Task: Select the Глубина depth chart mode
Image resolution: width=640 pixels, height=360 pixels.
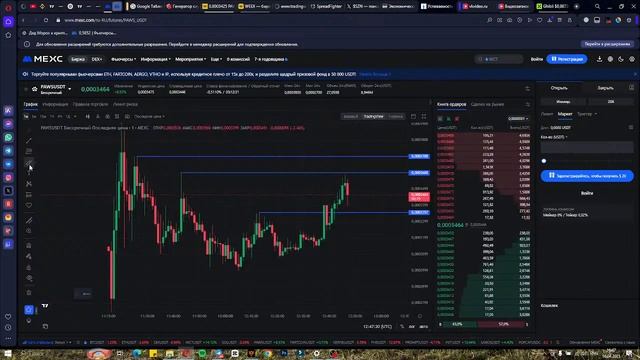Action: [395, 117]
